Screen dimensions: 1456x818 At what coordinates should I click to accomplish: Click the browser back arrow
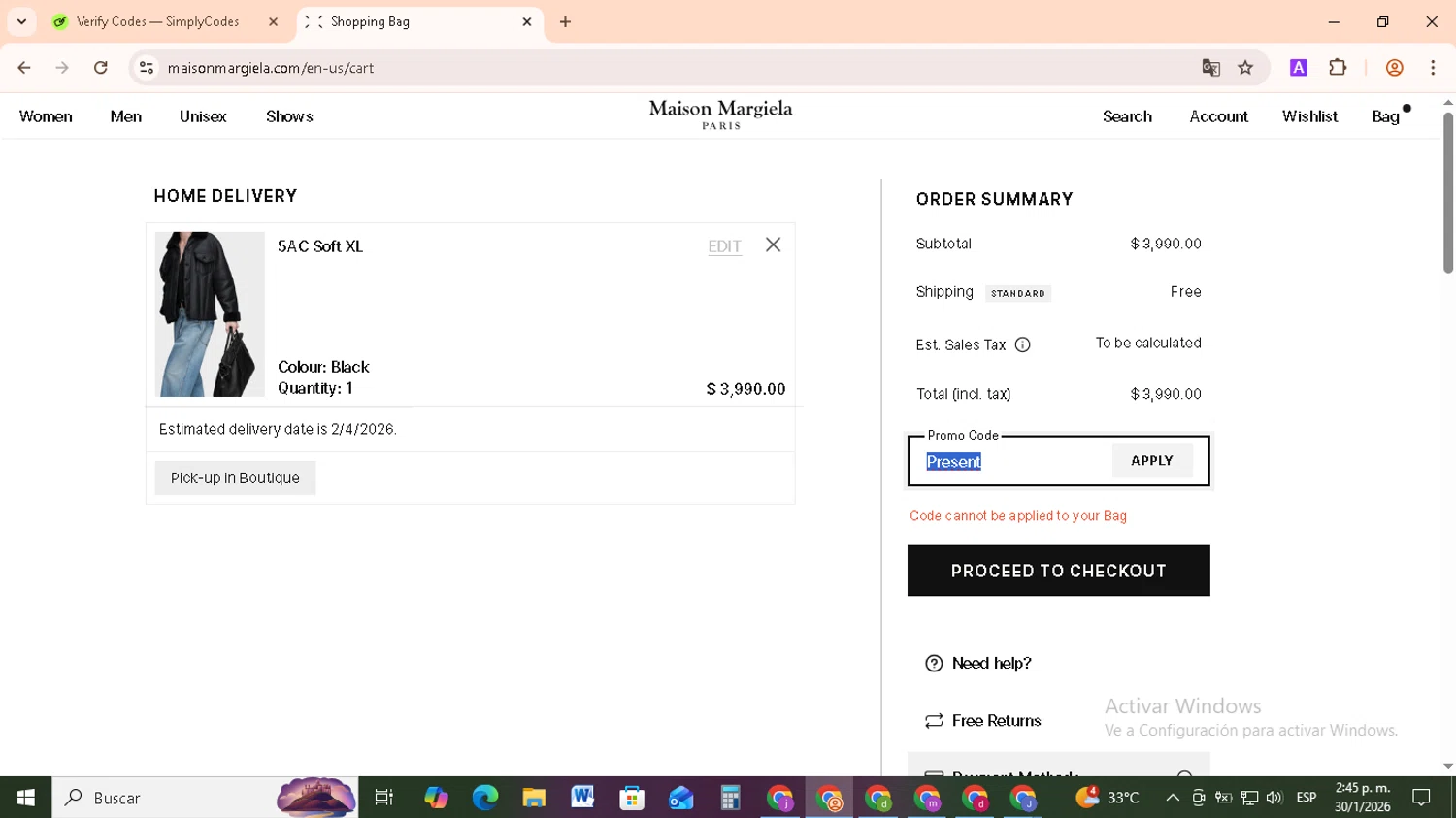click(24, 68)
